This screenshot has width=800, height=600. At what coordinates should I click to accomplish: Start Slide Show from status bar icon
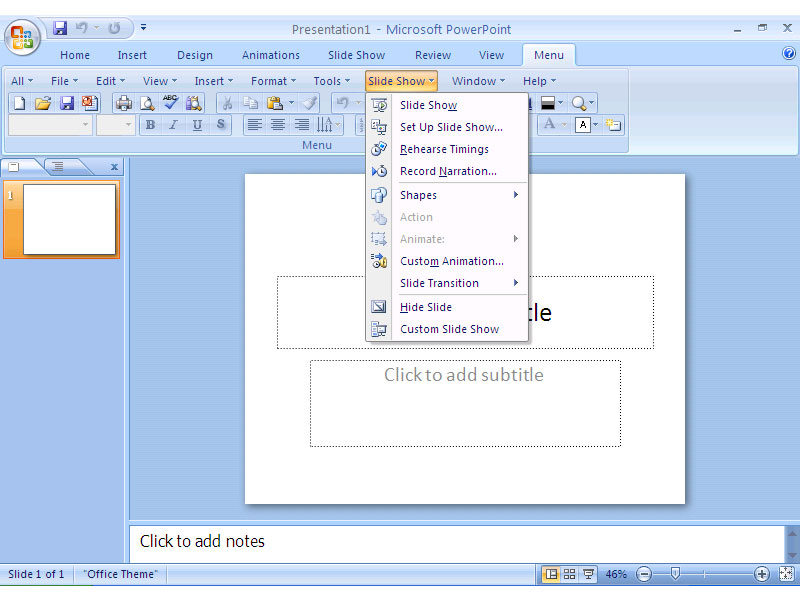pyautogui.click(x=589, y=574)
